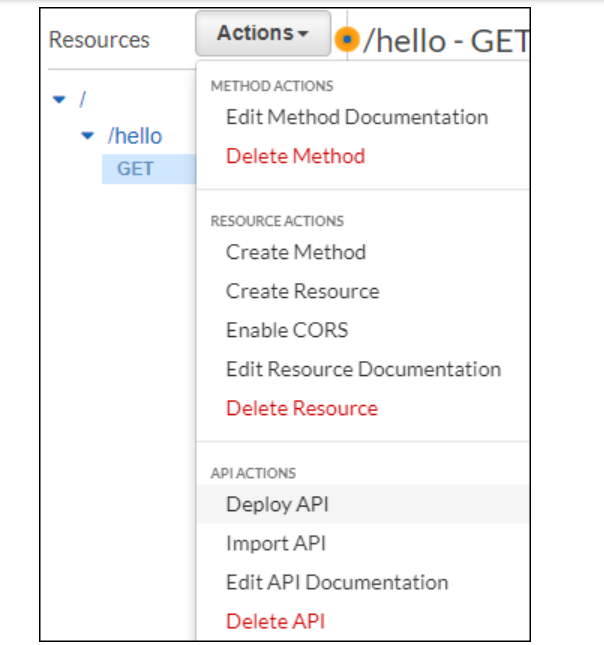604x645 pixels.
Task: Choose Create Method from Resource Actions
Action: point(295,252)
